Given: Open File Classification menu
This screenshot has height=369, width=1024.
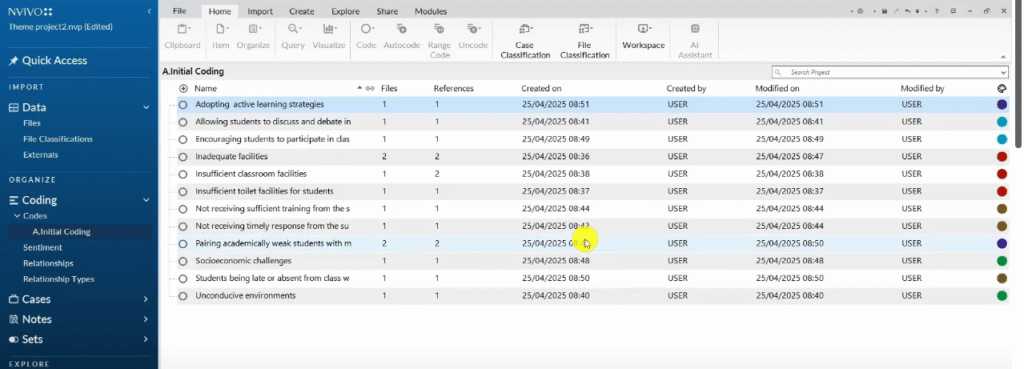Looking at the screenshot, I should point(584,41).
